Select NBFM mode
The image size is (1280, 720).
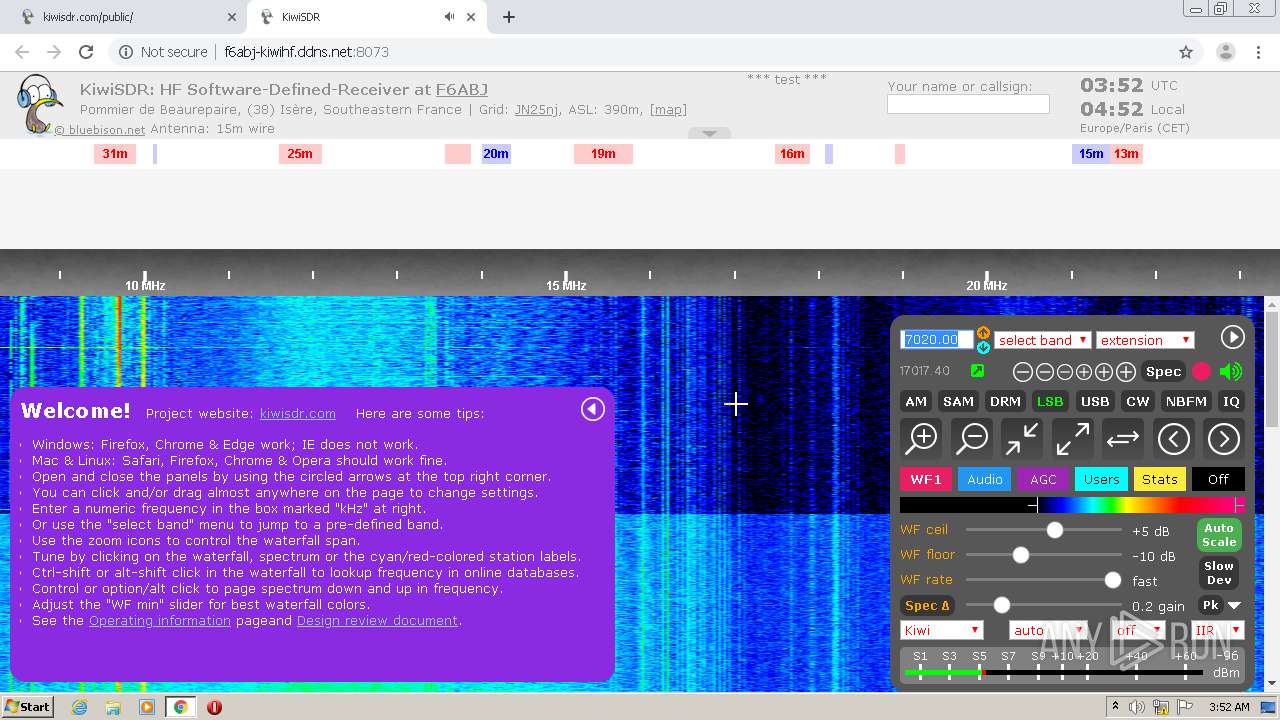tap(1186, 401)
